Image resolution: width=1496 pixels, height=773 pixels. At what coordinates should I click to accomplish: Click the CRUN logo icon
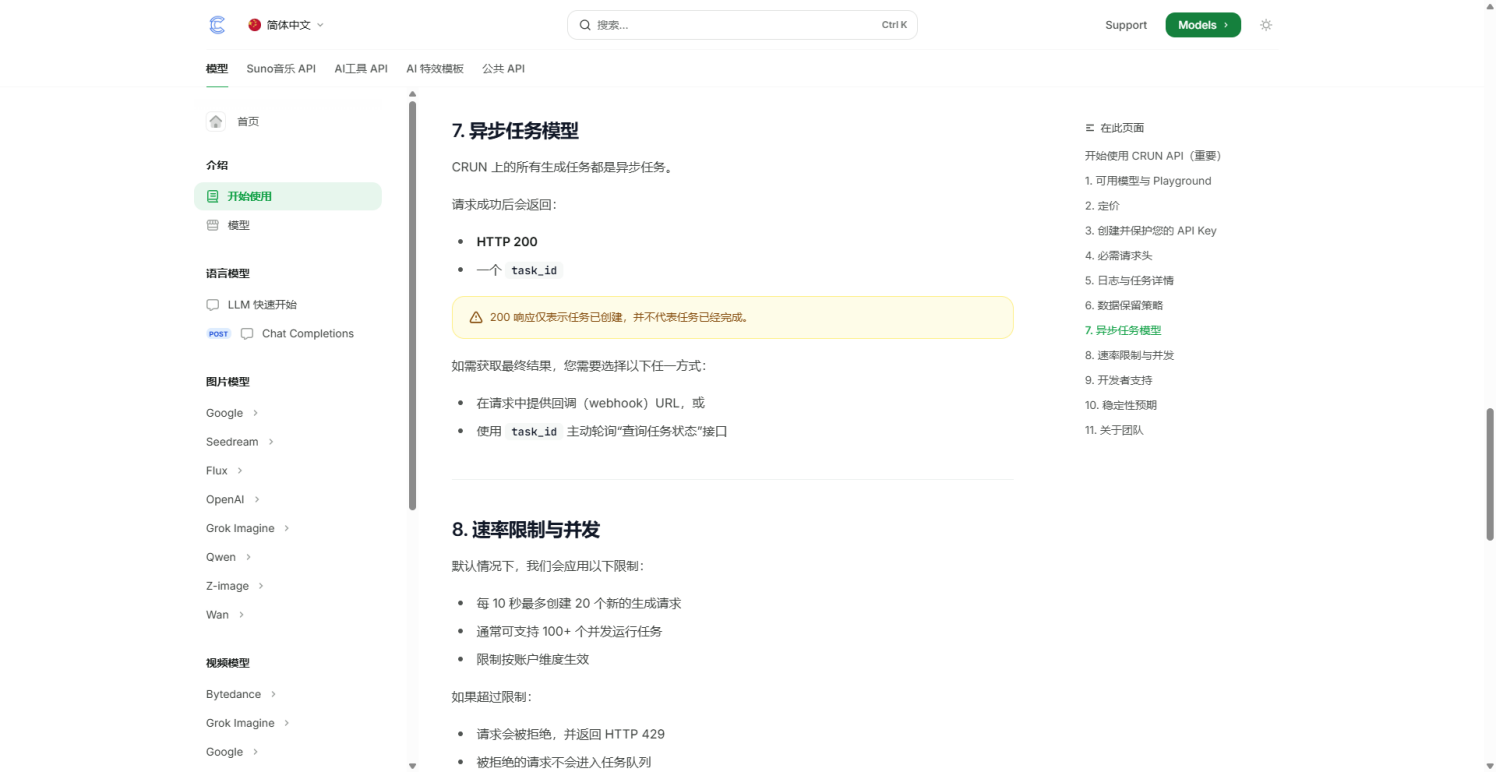click(x=217, y=25)
